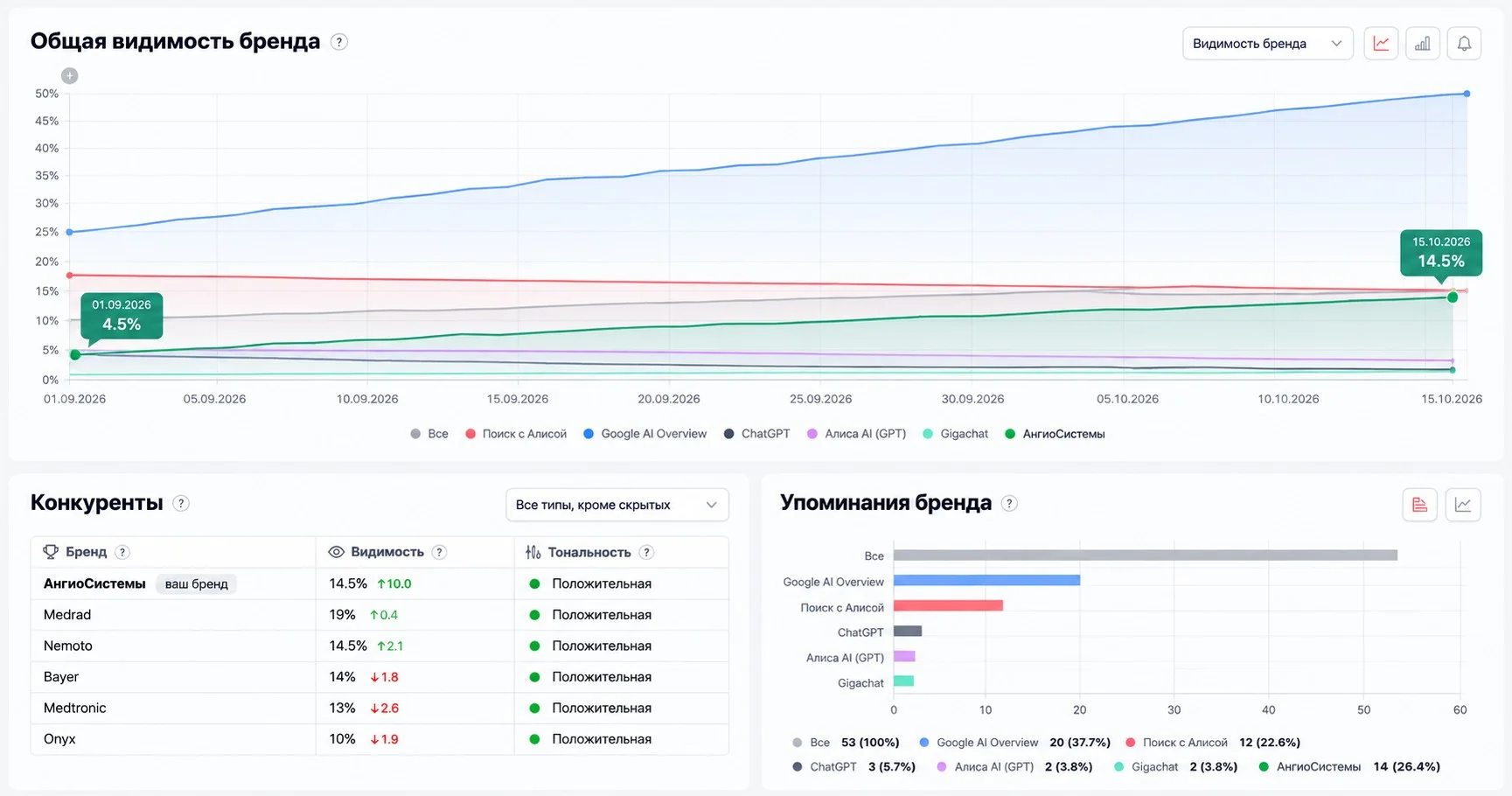Click tonality sliders icon in Тональность header
1512x796 pixels.
pos(533,552)
